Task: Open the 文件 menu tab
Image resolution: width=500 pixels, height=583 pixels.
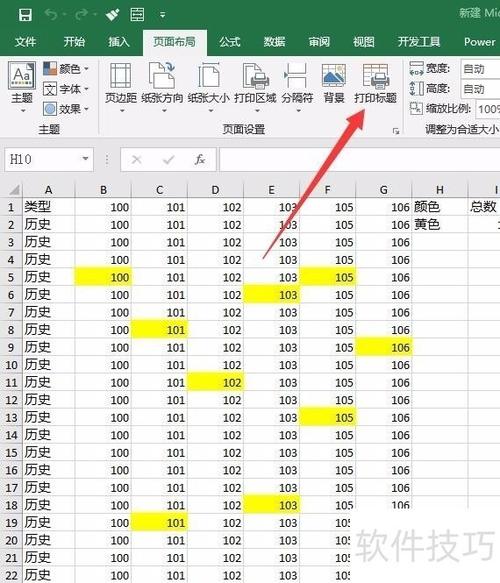Action: pos(25,42)
